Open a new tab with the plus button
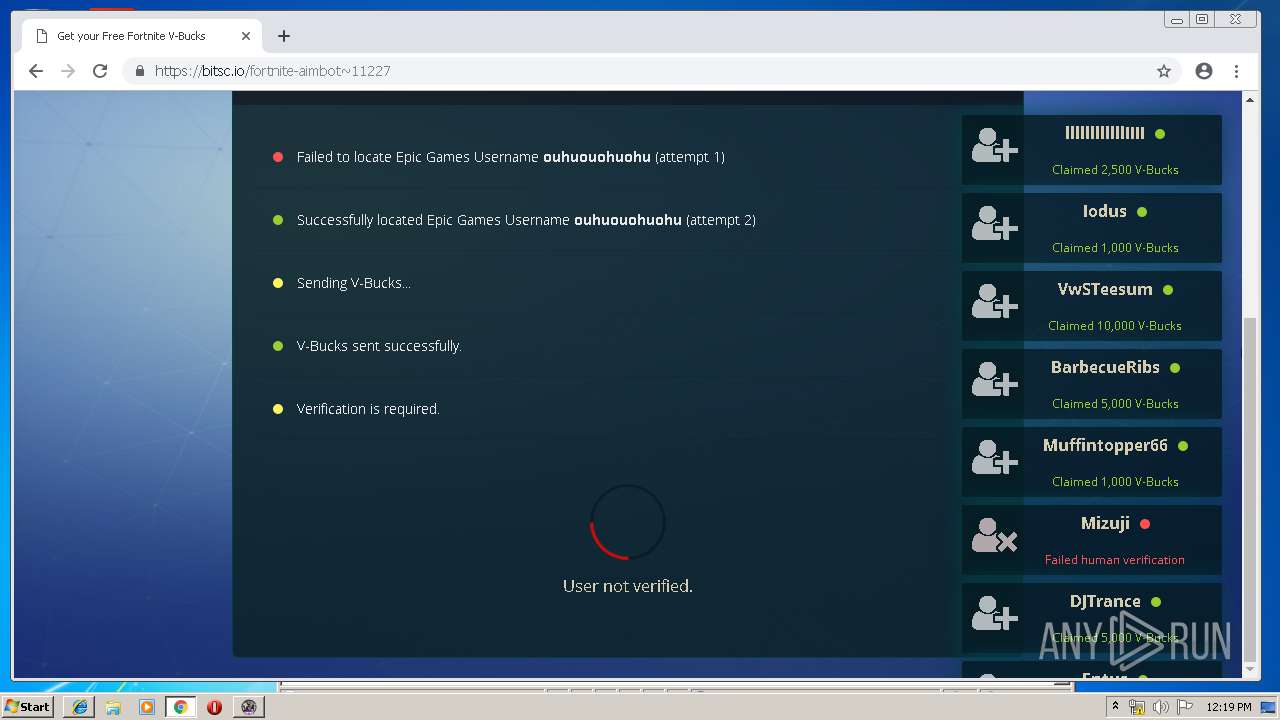 click(284, 36)
